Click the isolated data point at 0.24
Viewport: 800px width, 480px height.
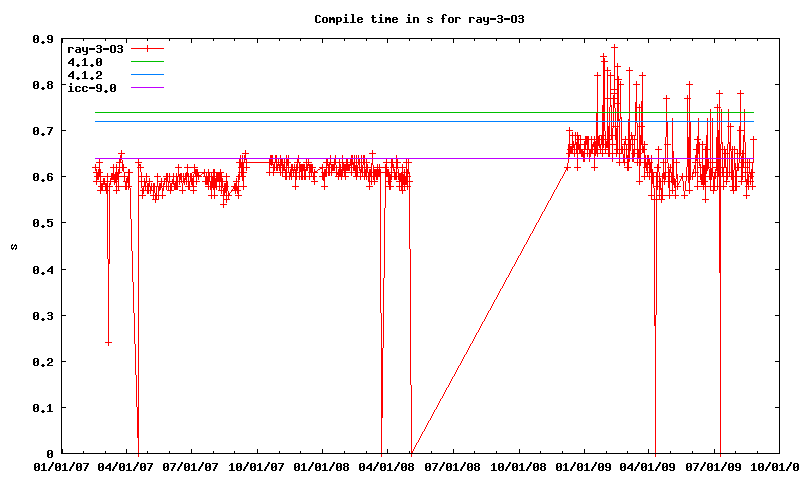(108, 343)
